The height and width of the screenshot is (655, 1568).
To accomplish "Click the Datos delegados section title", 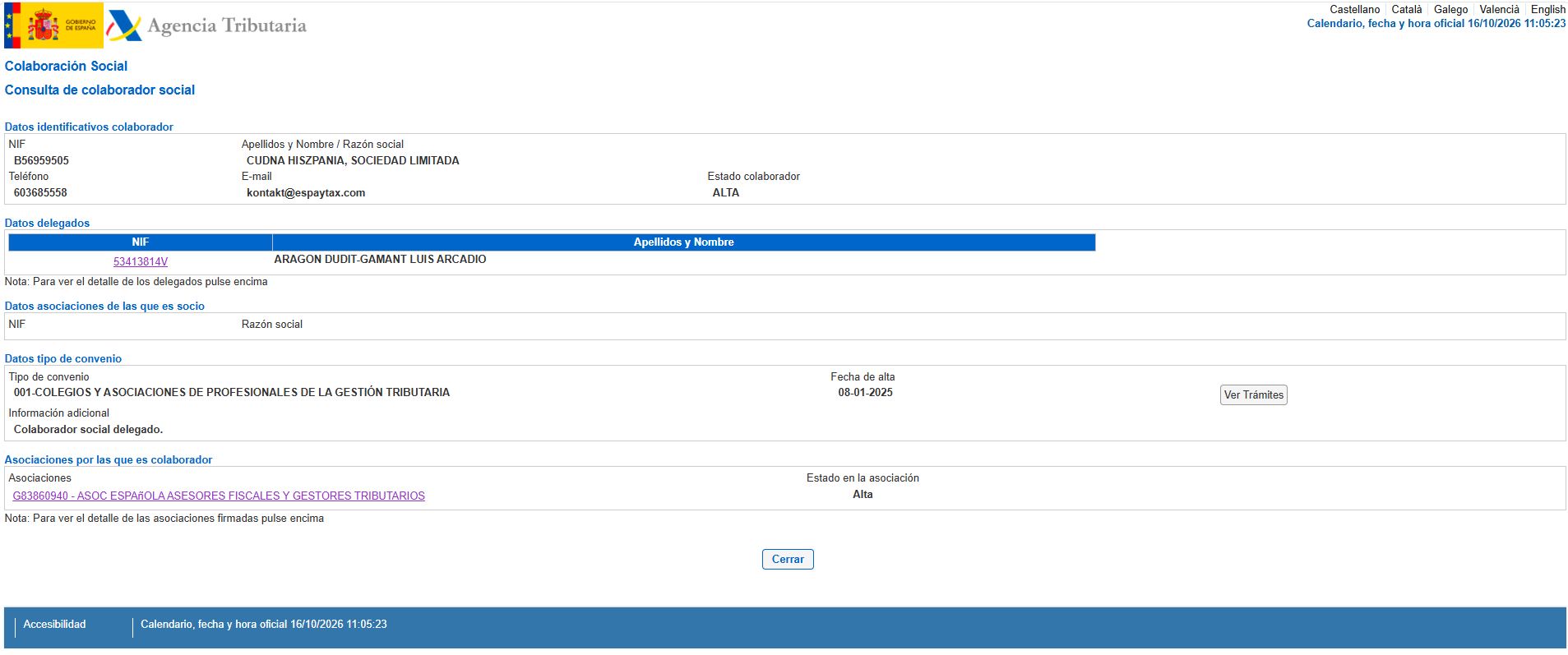I will coord(47,224).
